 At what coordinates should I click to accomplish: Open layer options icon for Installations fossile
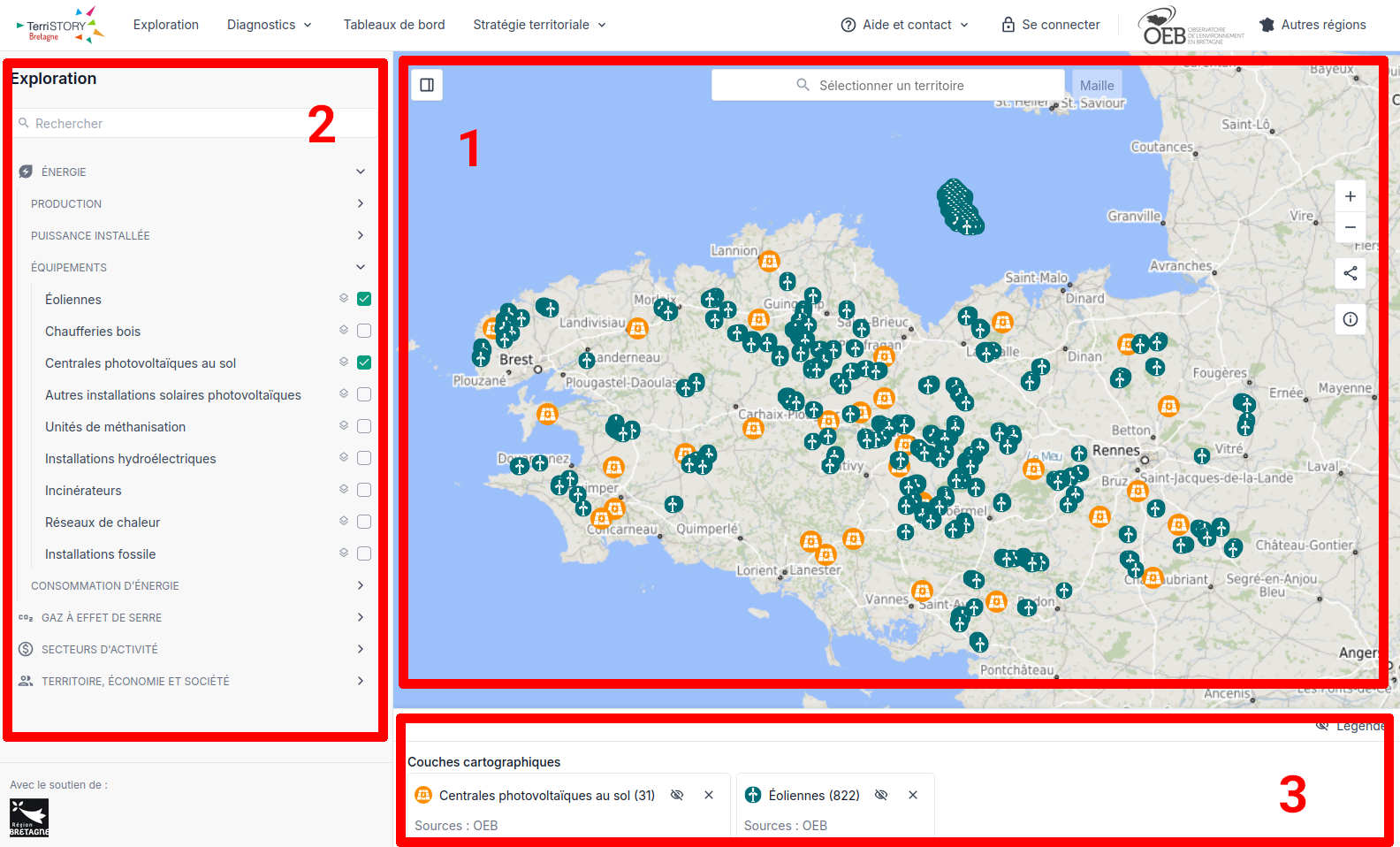tap(344, 553)
